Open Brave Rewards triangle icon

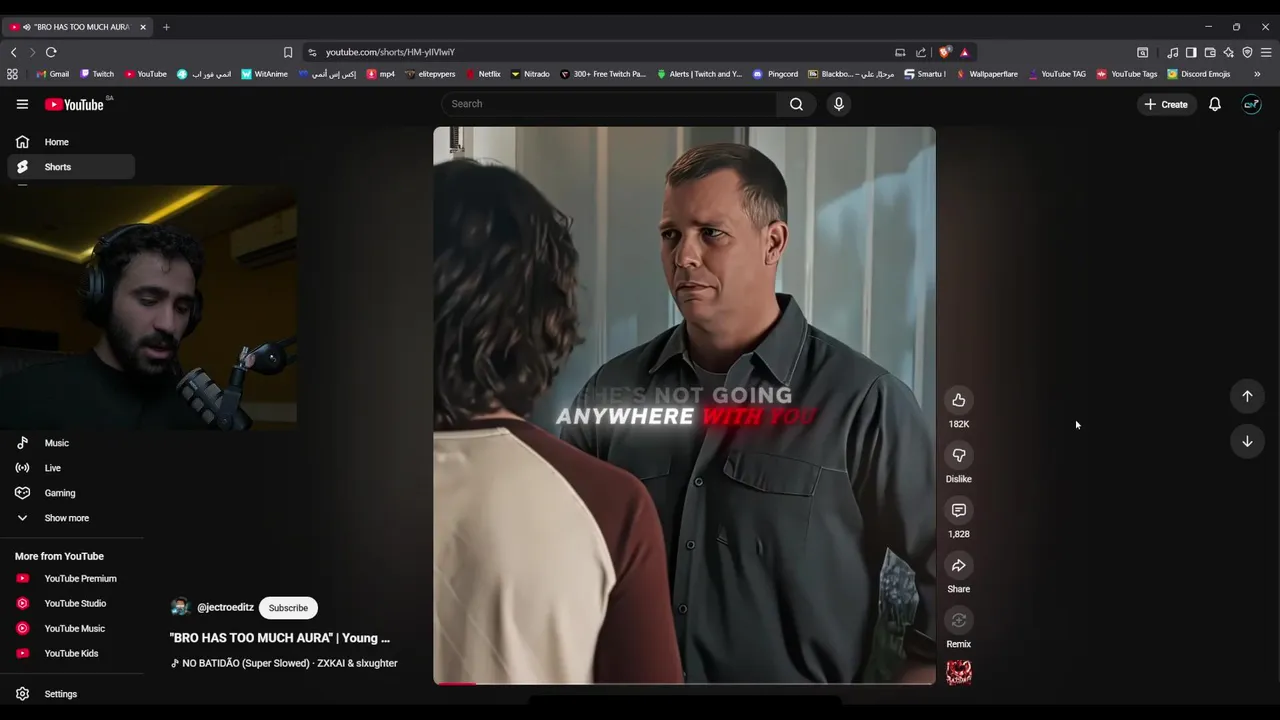(x=964, y=52)
